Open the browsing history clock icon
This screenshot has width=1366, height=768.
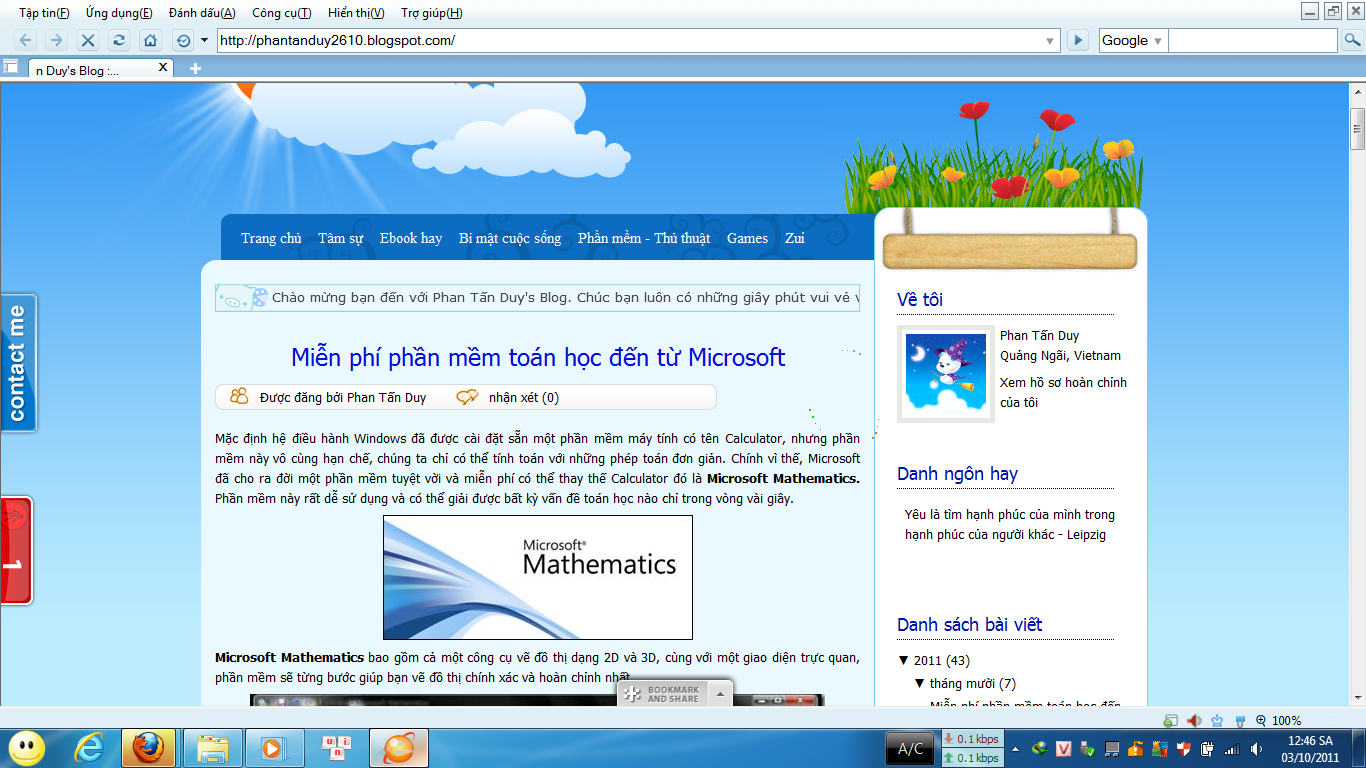[183, 40]
